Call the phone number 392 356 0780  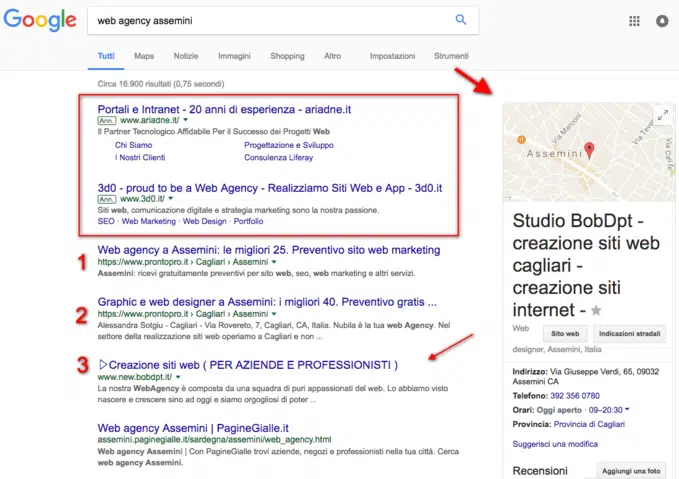tap(575, 396)
